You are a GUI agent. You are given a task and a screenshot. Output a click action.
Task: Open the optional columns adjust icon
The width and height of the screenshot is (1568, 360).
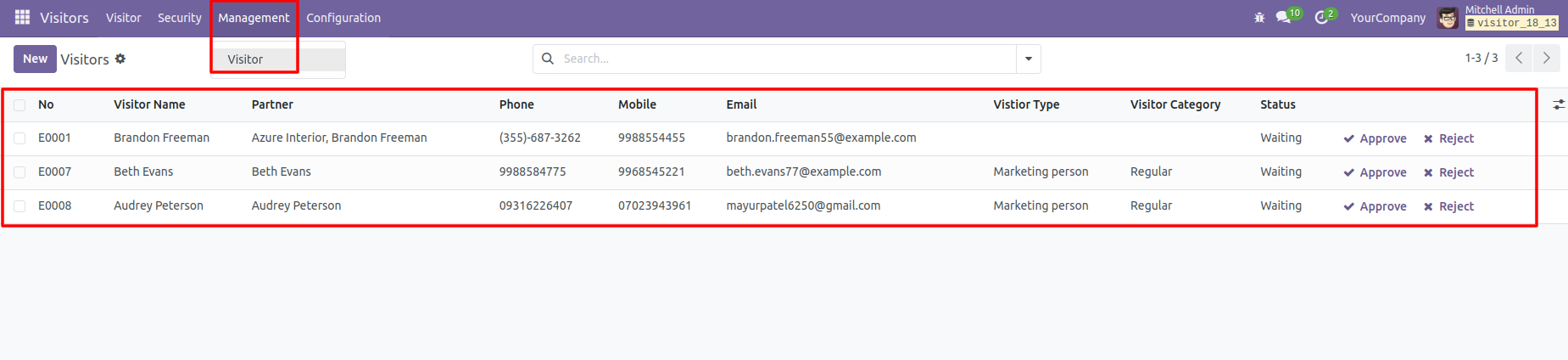1559,104
